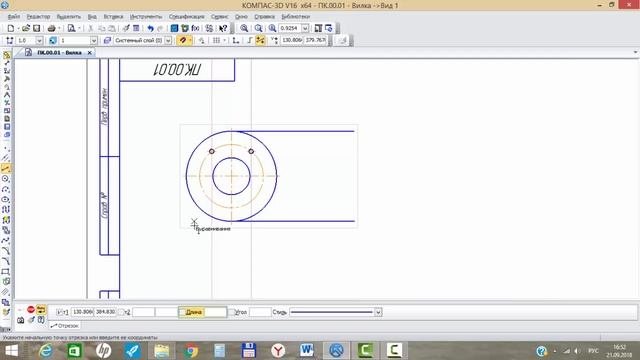The image size is (640, 360).
Task: Create a new document icon
Action: (11, 28)
